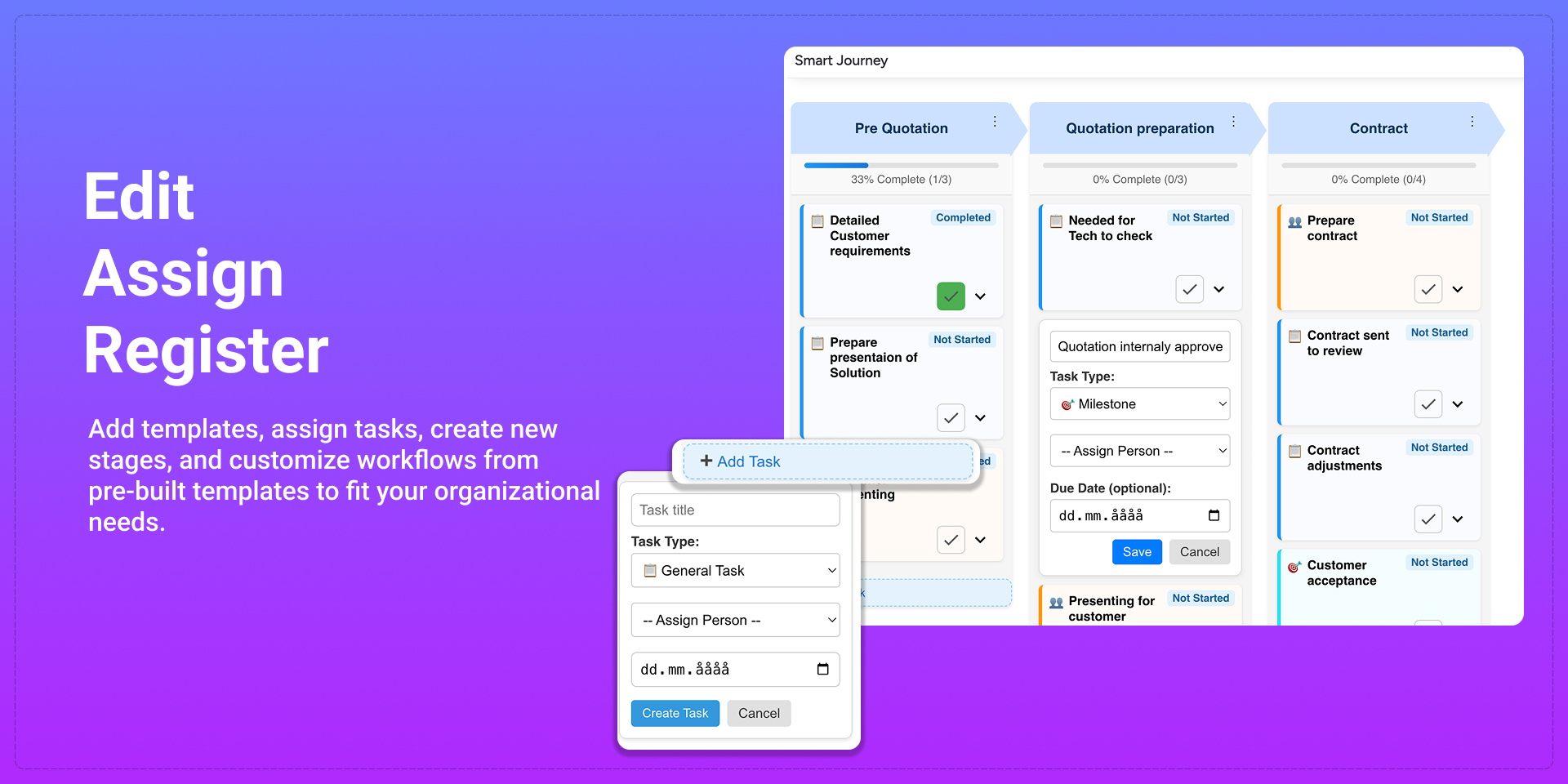Viewport: 1568px width, 784px height.
Task: Mark Contract sent to review as complete
Action: coord(1428,404)
